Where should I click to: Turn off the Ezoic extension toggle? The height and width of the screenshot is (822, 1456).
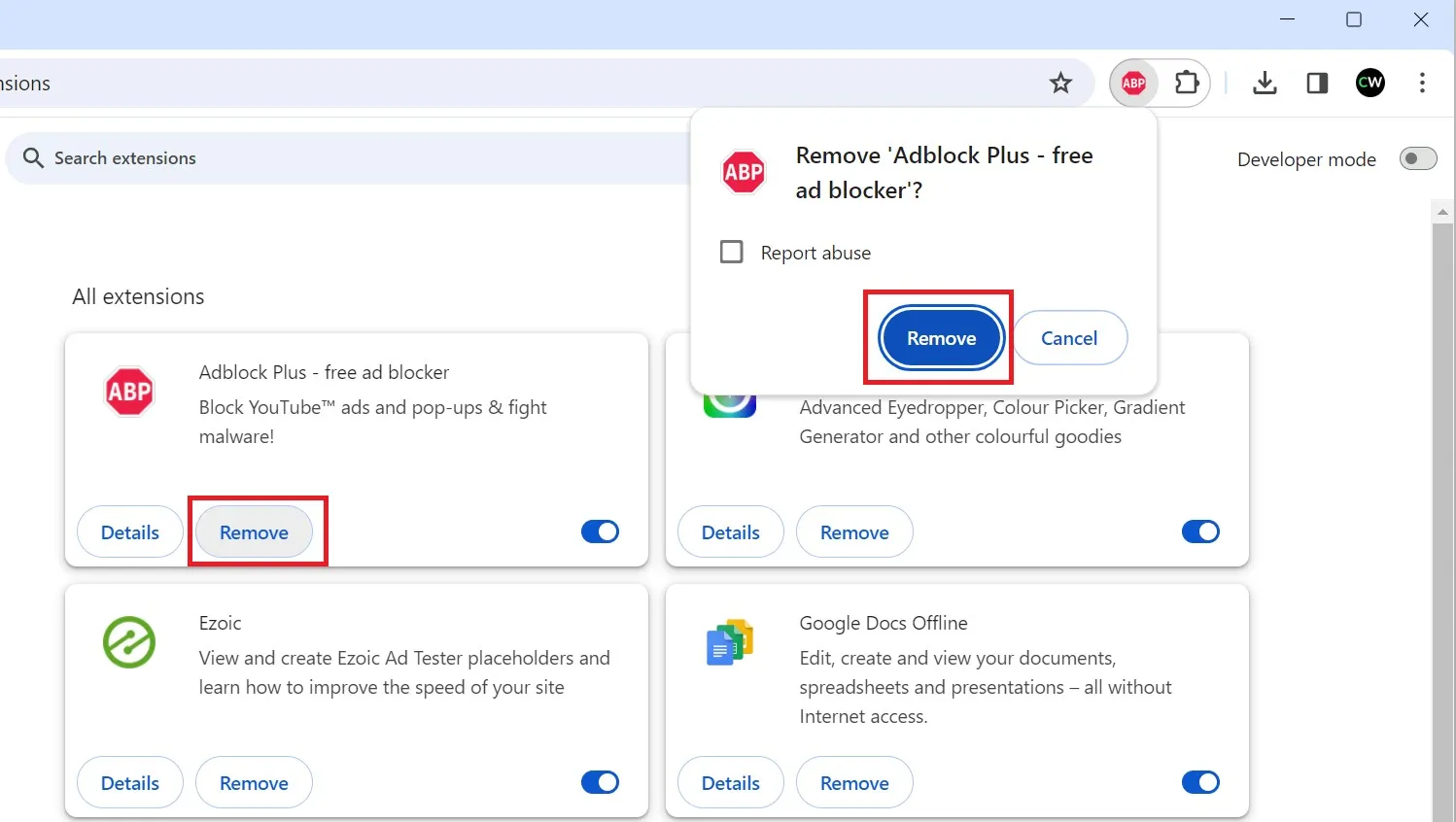[600, 782]
